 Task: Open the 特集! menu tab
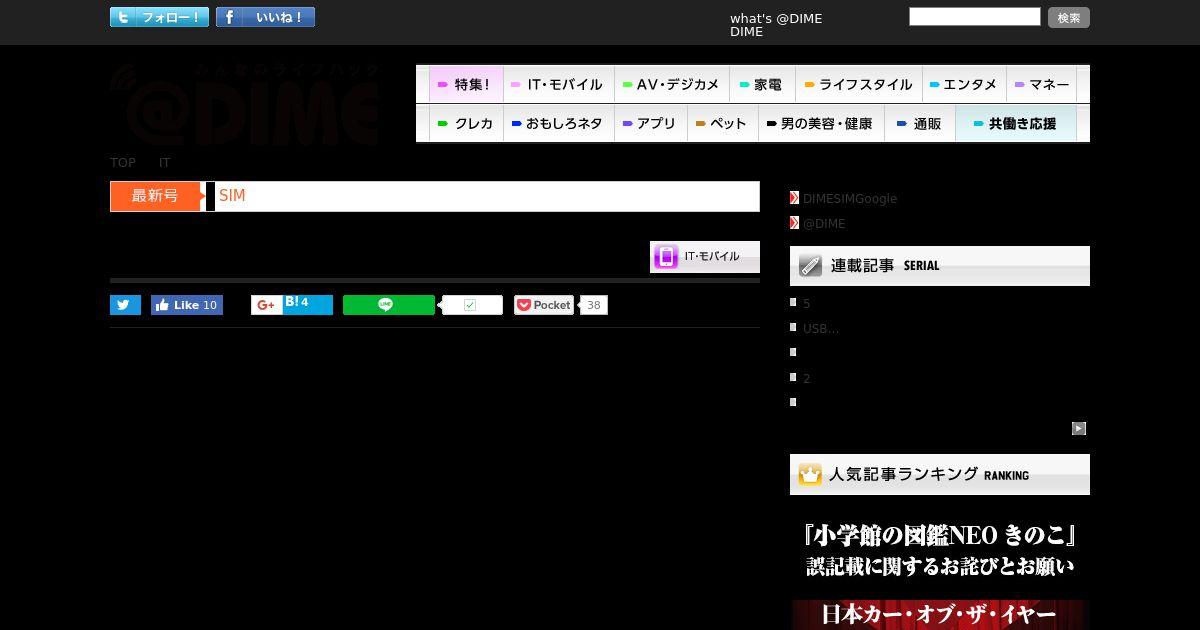click(466, 85)
